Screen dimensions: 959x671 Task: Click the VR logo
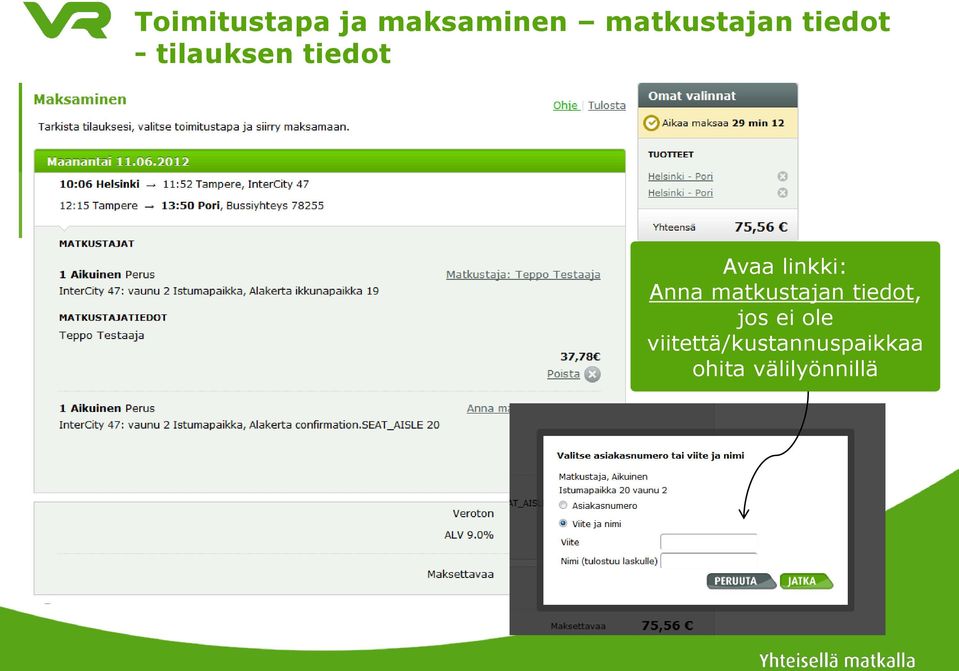[x=67, y=20]
